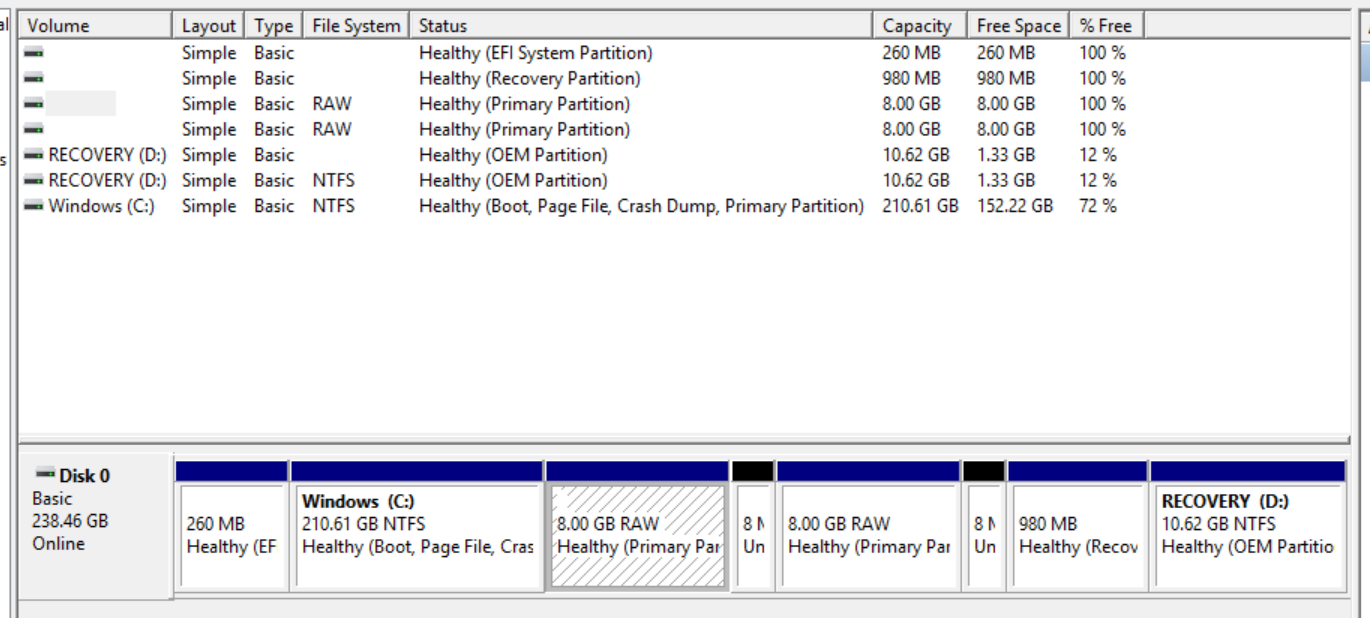This screenshot has height=618, width=1370.
Task: Select the 980 MB Recovery partition block
Action: pyautogui.click(x=1077, y=535)
